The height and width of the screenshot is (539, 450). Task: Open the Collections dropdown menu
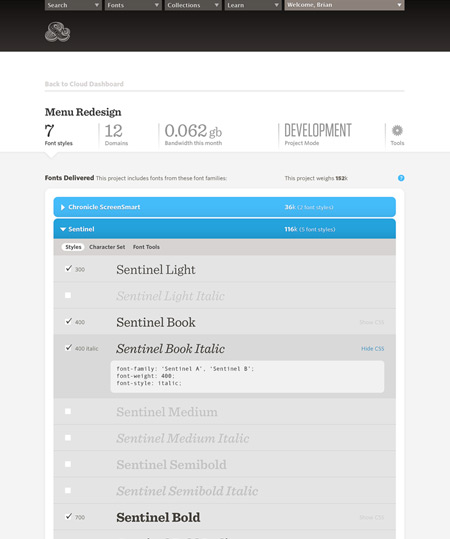pos(193,5)
